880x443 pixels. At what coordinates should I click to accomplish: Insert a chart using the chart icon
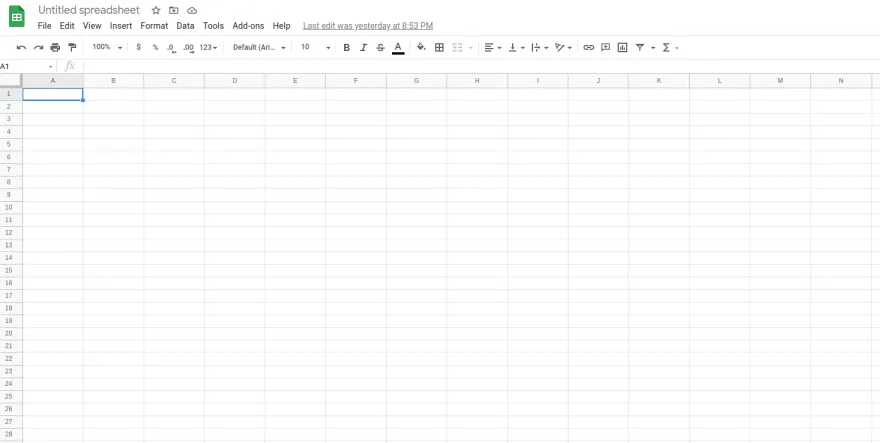(622, 47)
